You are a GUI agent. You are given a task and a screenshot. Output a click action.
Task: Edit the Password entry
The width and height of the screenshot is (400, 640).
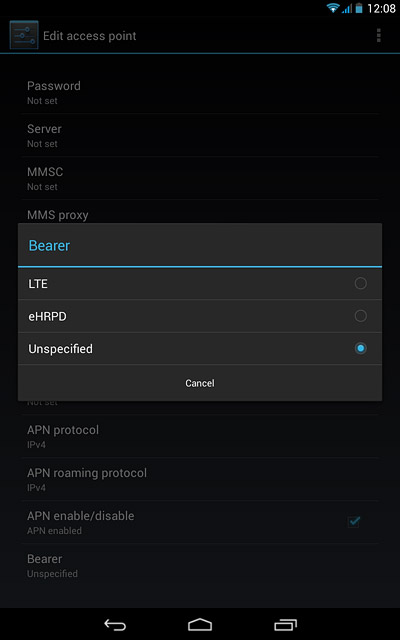pyautogui.click(x=200, y=92)
